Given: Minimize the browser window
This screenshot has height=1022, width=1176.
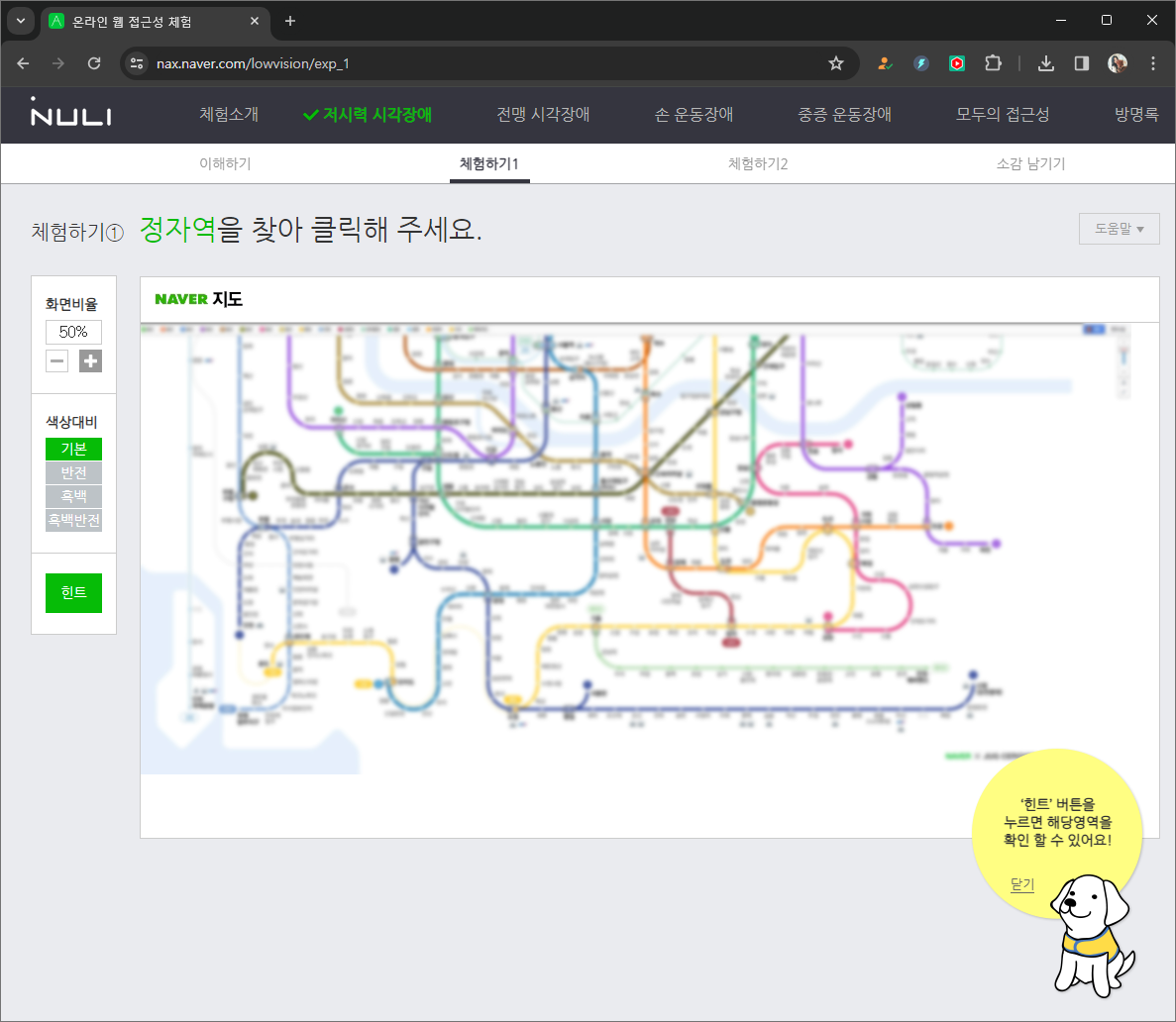Looking at the screenshot, I should point(1060,20).
